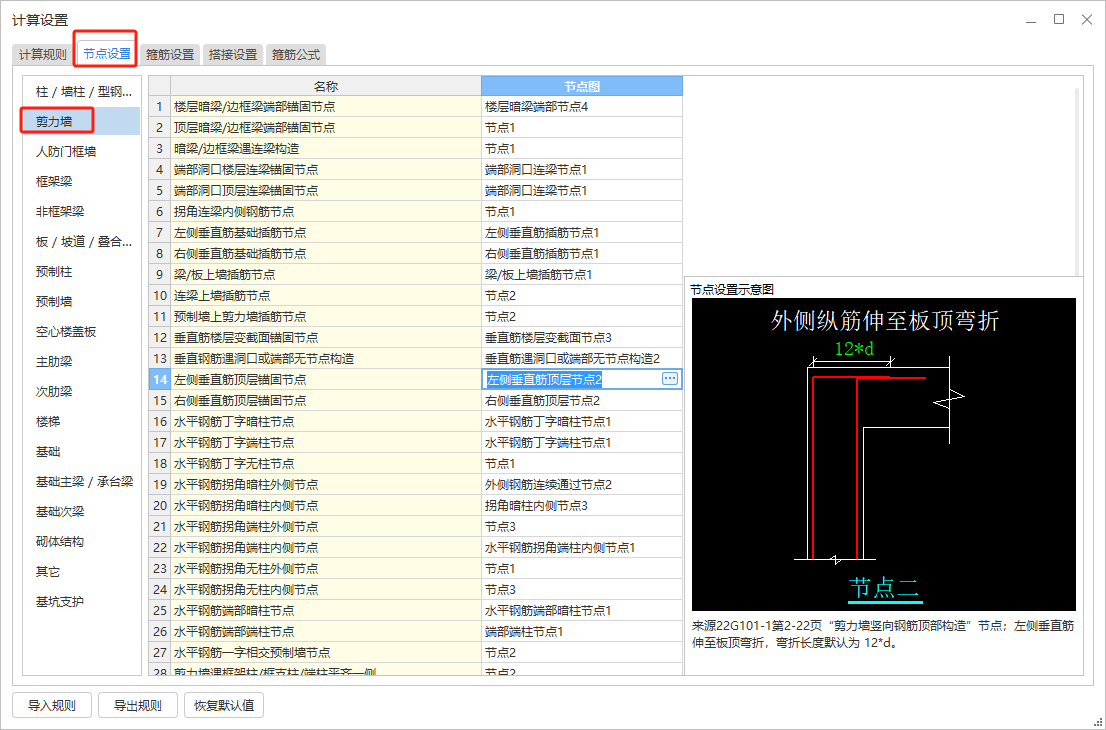Select row 4 端部洞口楼层连梁锚固节点

tap(326, 169)
